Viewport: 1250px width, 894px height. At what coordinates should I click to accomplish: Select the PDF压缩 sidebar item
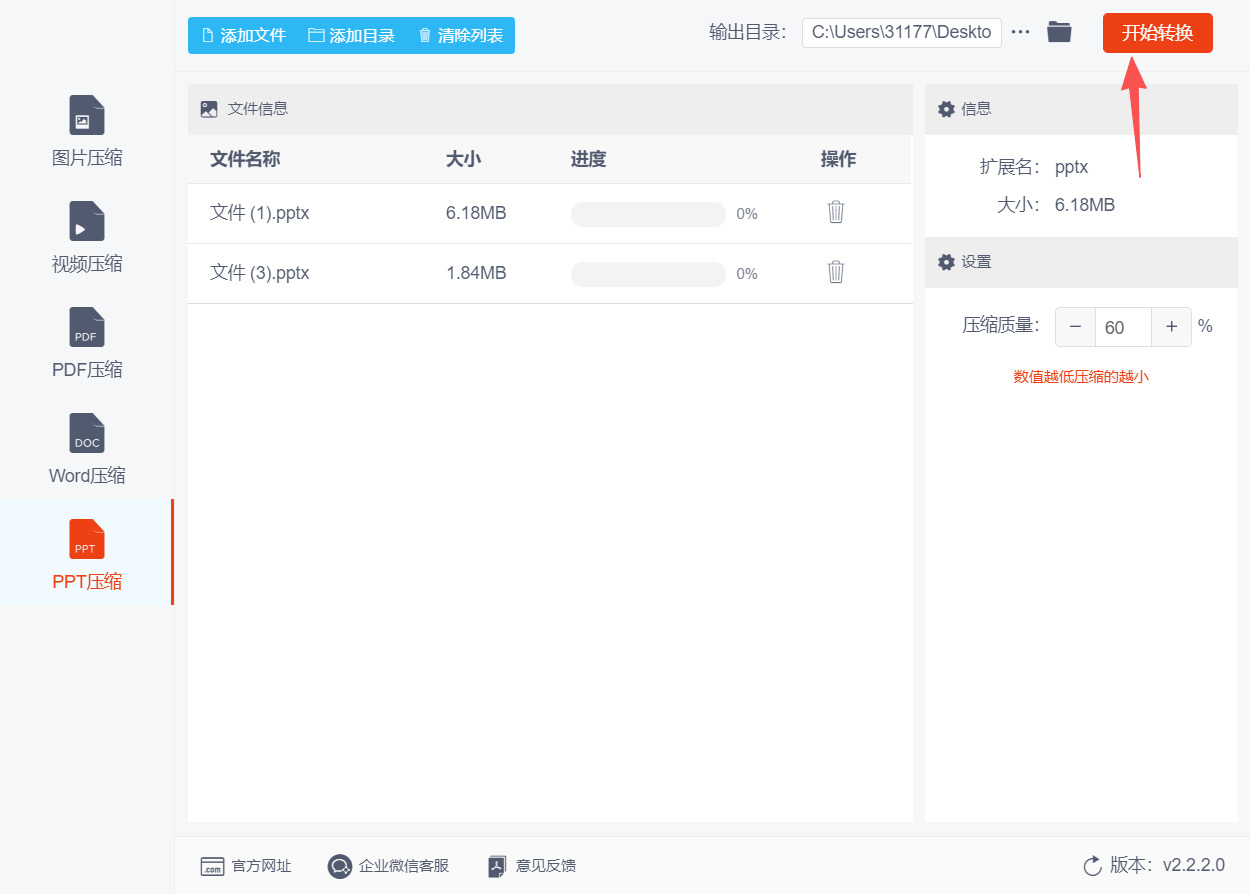coord(87,343)
